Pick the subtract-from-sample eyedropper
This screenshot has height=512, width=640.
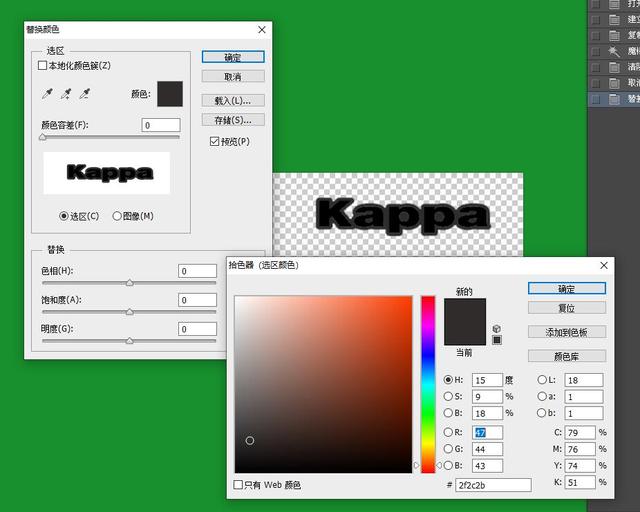pyautogui.click(x=84, y=94)
